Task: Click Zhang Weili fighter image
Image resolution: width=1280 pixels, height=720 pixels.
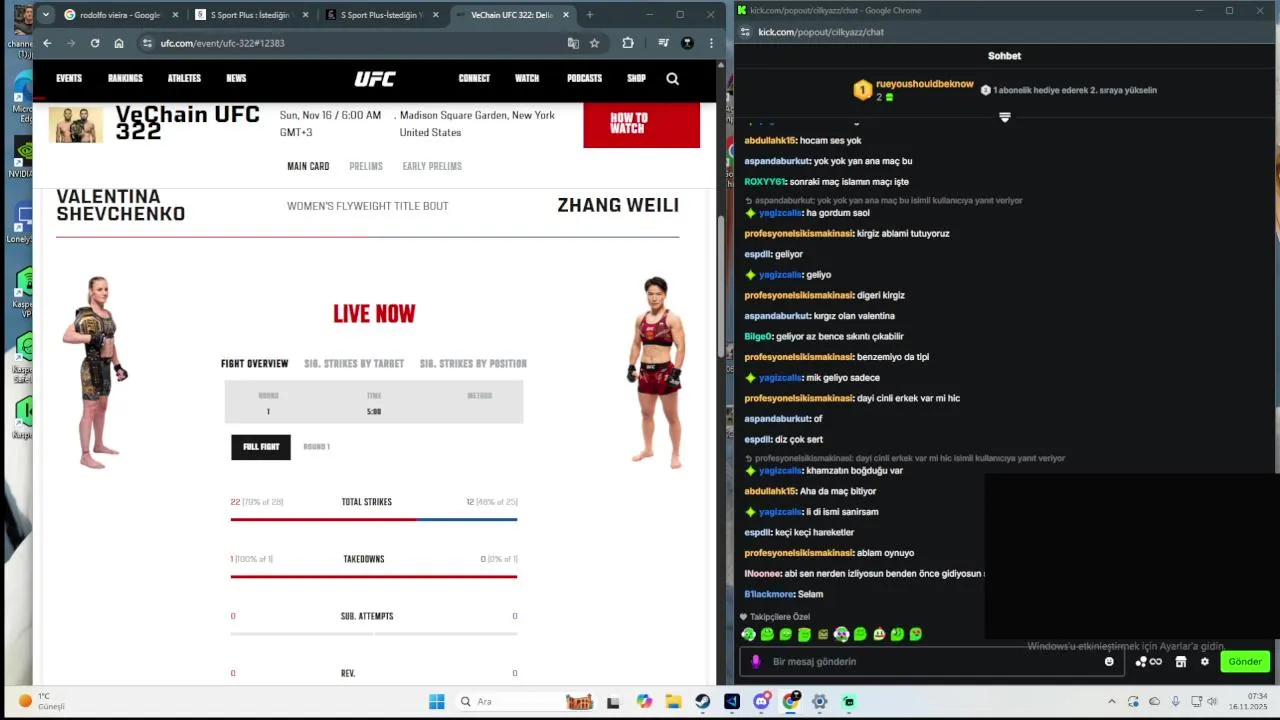Action: click(x=656, y=373)
